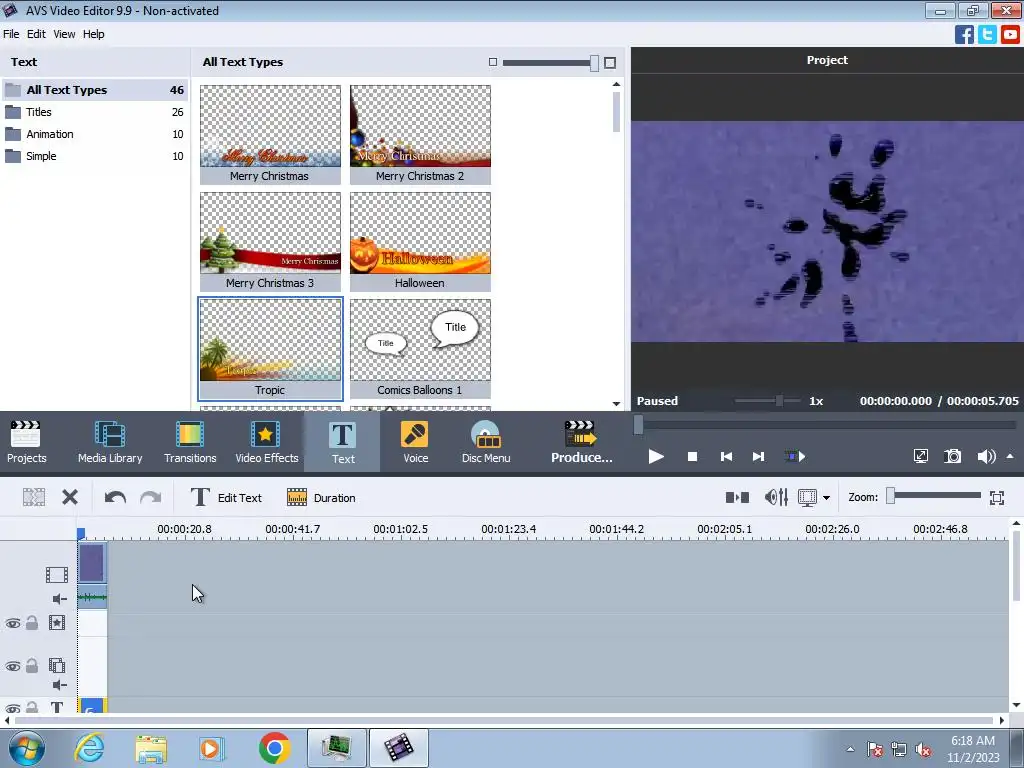Screen dimensions: 1024x768
Task: Open the Video Effects panel
Action: [x=266, y=442]
